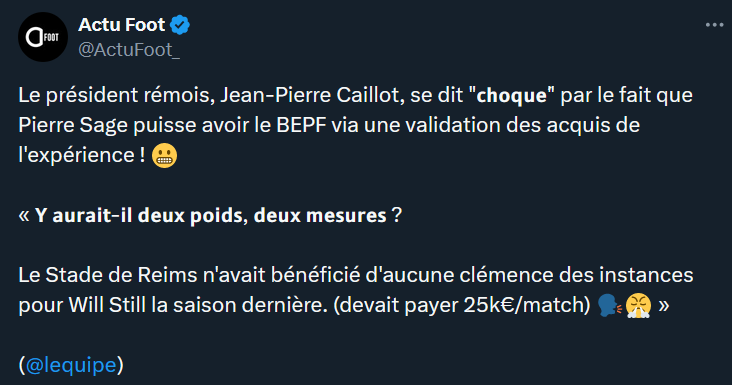Click the grimacing face emoji
732x385 pixels.
click(x=164, y=156)
